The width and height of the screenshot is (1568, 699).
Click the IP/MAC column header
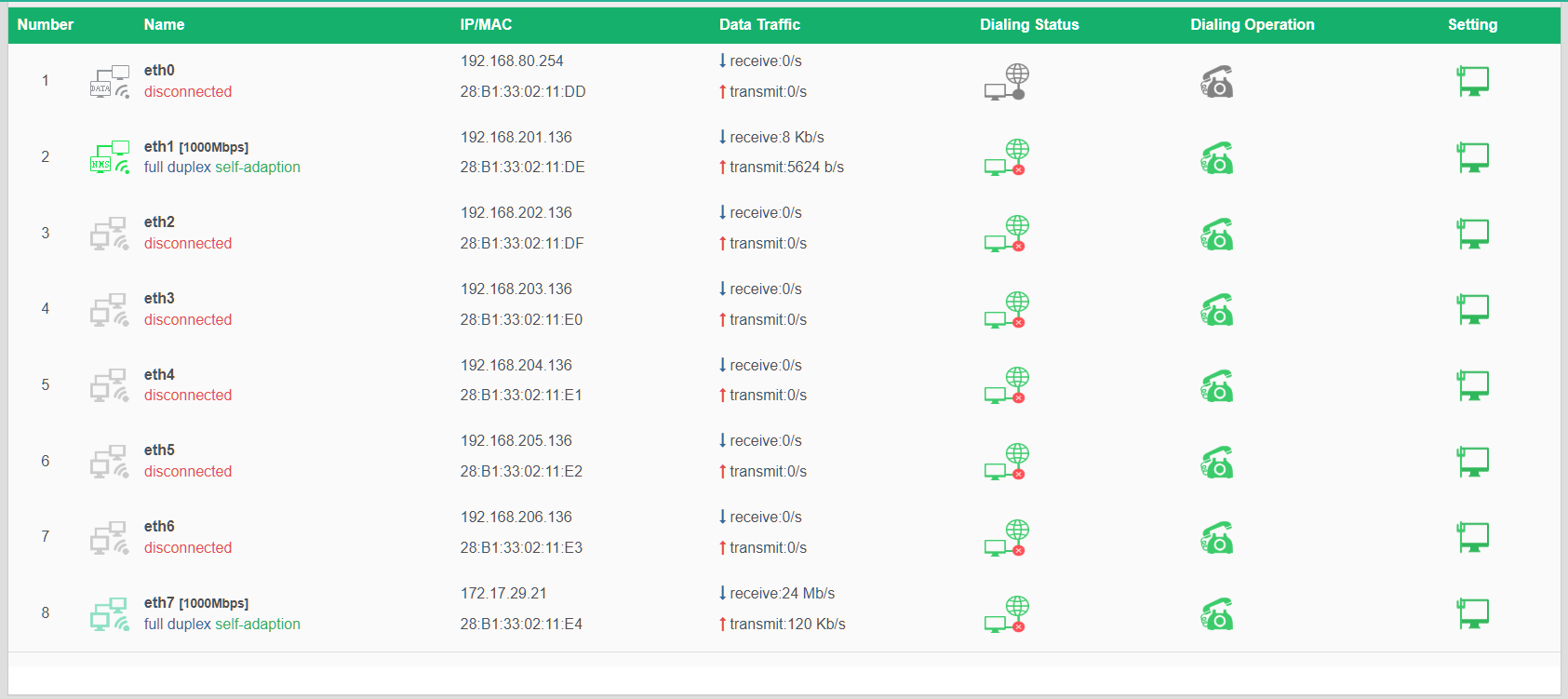486,25
